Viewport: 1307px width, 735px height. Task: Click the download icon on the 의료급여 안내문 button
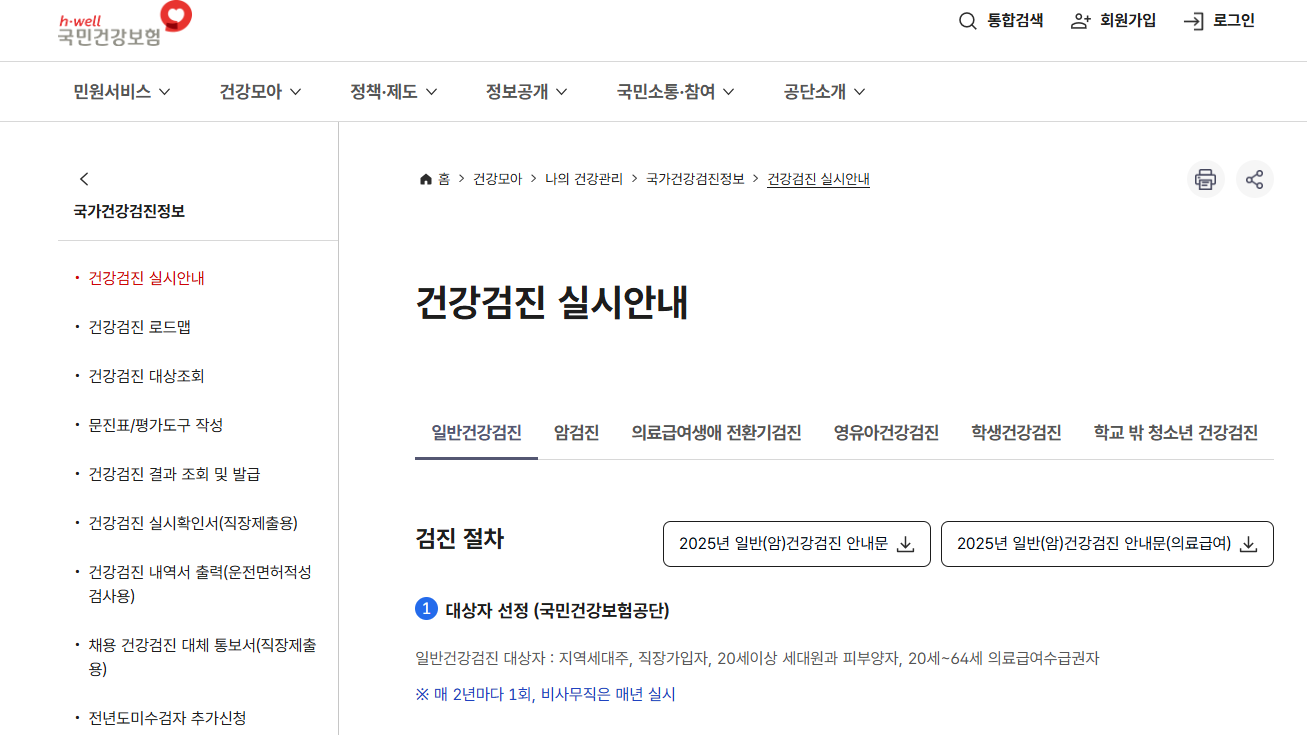pos(1247,543)
